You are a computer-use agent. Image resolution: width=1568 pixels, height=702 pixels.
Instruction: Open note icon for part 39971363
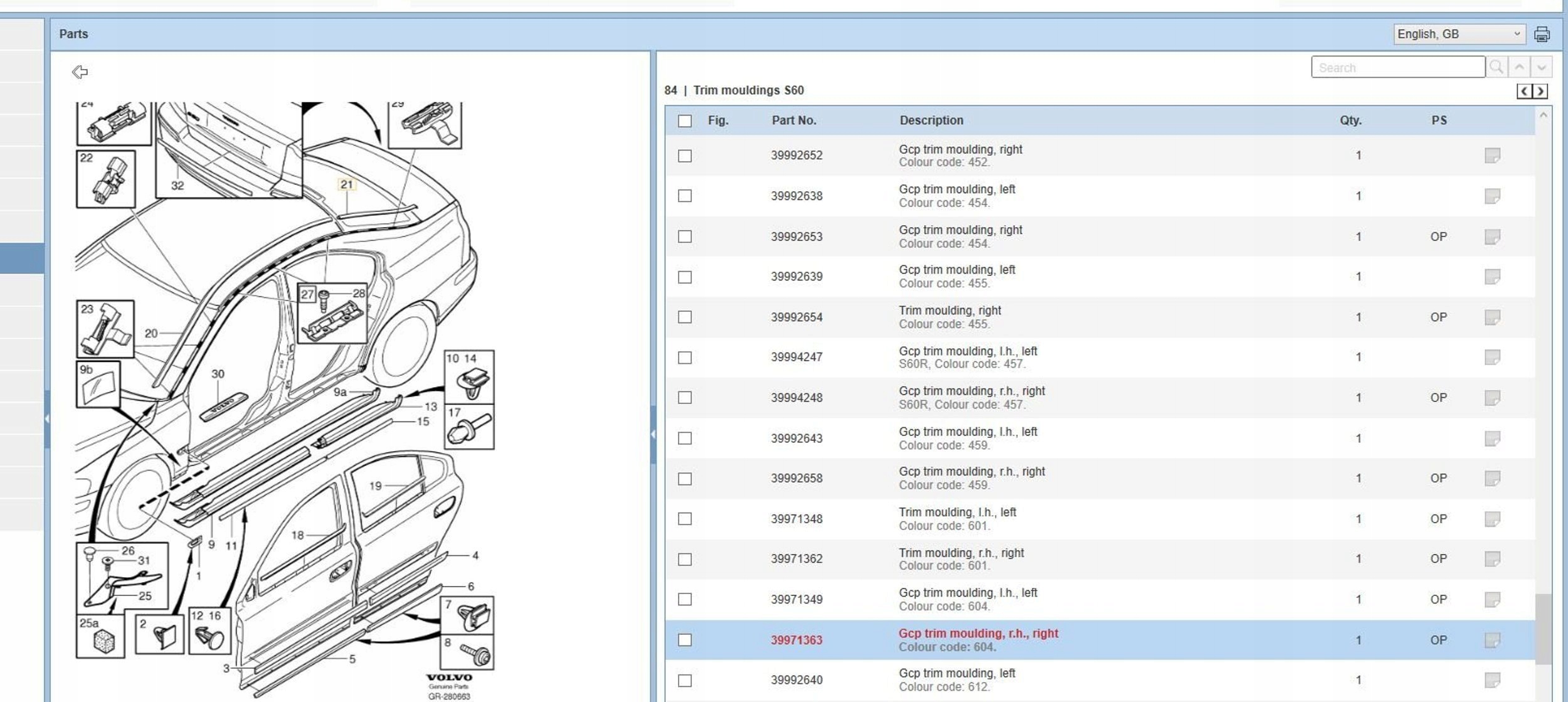pyautogui.click(x=1492, y=640)
